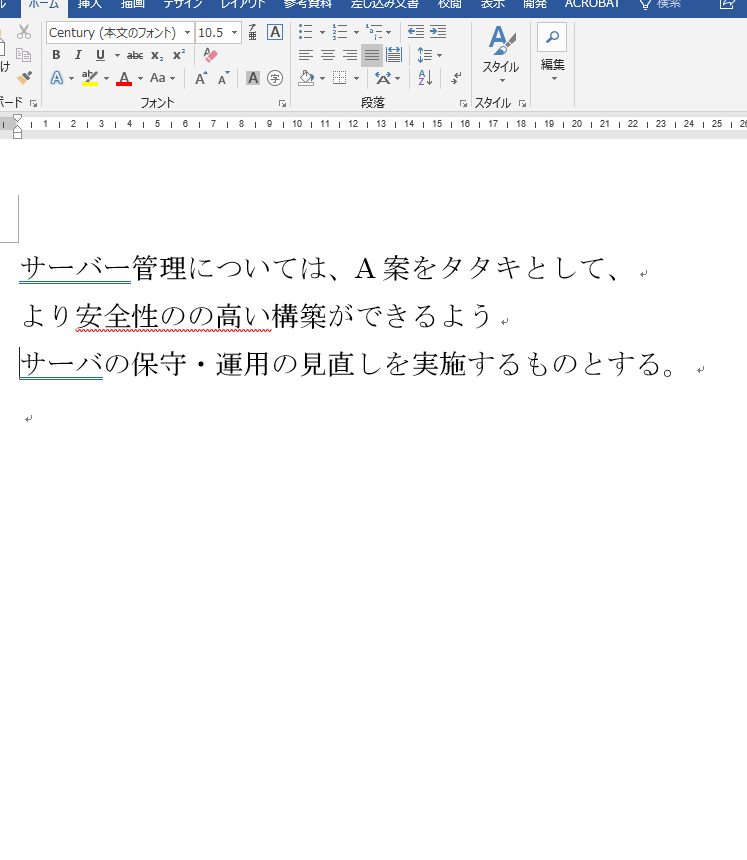The width and height of the screenshot is (747, 860).
Task: Click the word 構築 in the document
Action: pos(300,316)
